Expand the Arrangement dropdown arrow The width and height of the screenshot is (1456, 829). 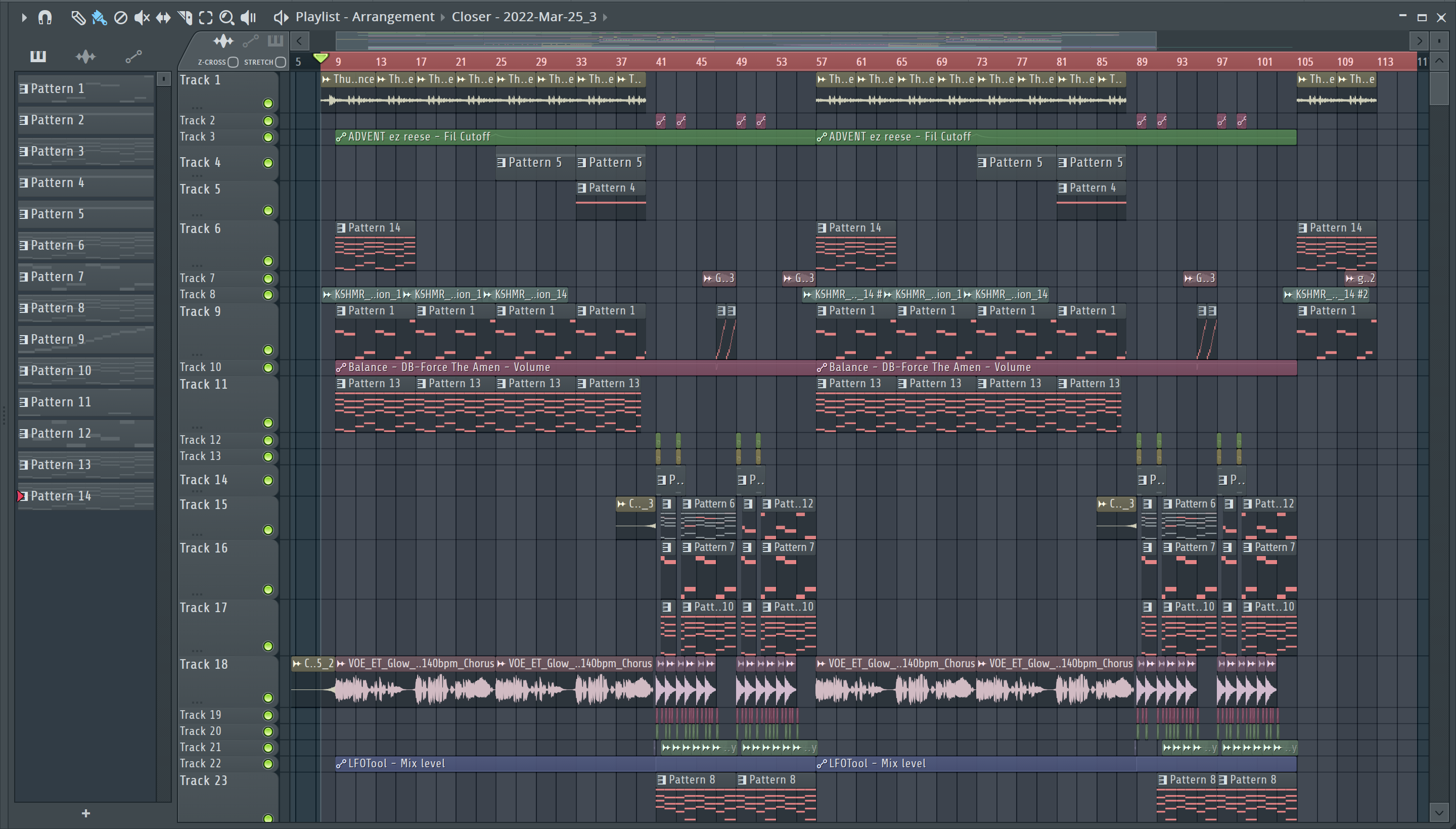coord(442,17)
